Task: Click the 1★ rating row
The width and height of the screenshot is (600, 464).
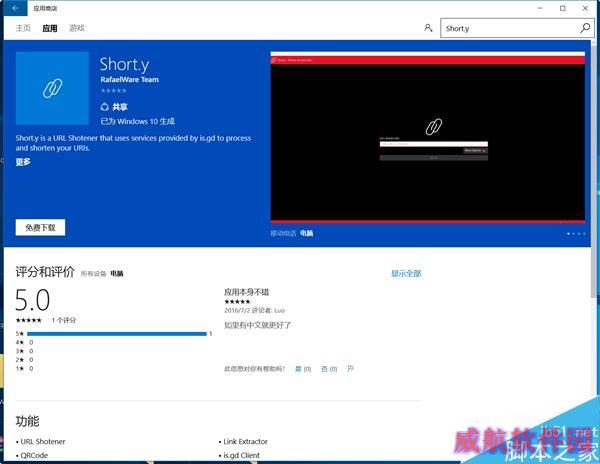Action: [x=24, y=369]
